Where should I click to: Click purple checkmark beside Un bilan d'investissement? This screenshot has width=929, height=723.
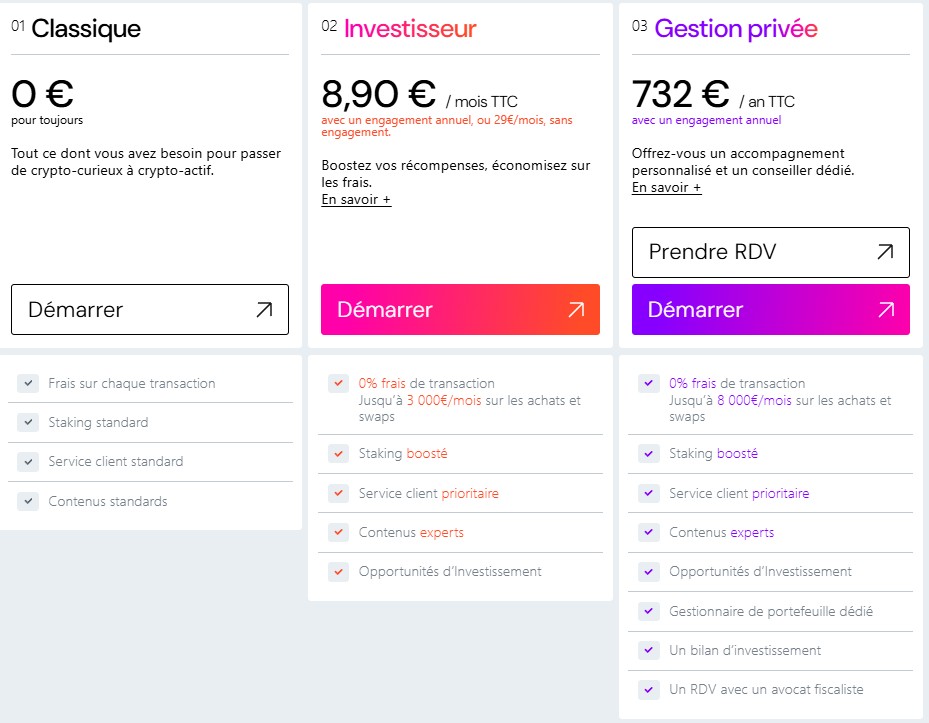click(649, 651)
